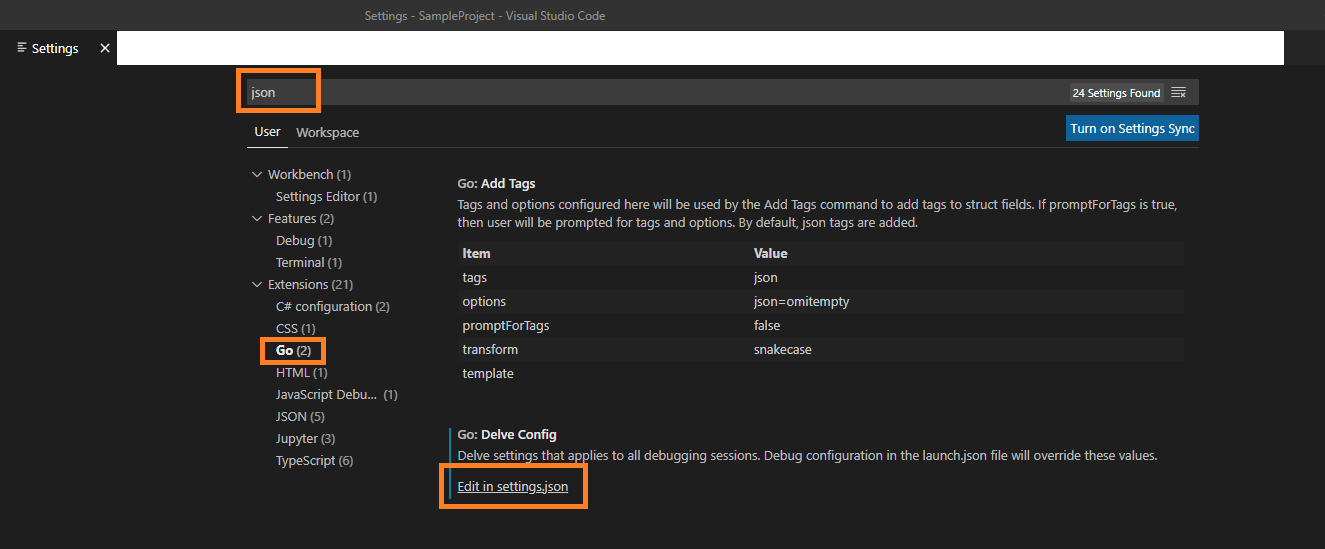Viewport: 1325px width, 549px height.
Task: Click the promptForTags row item
Action: pyautogui.click(x=506, y=326)
